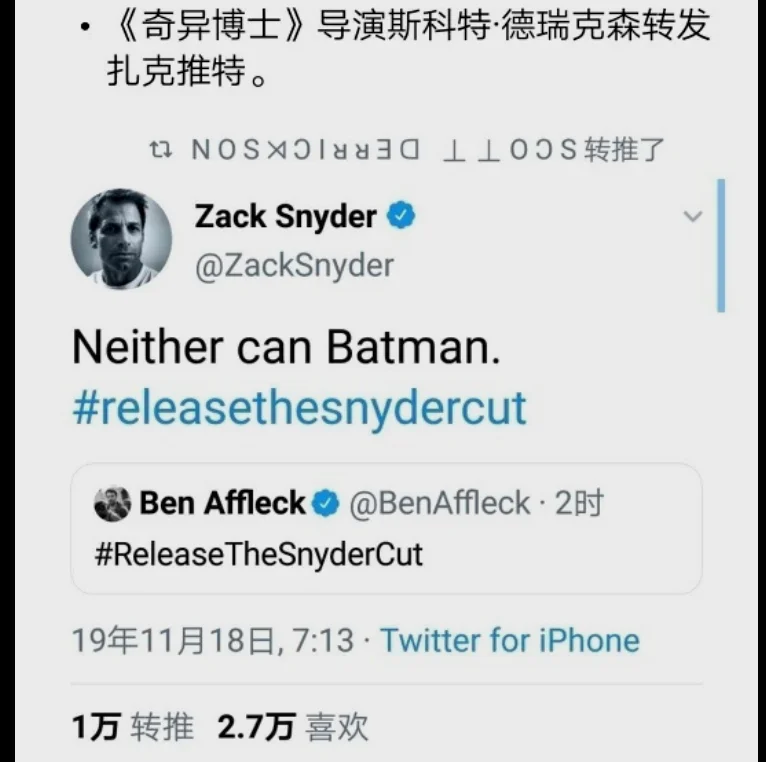
Task: Click the Ben Affleck name in quoted tweet
Action: click(222, 504)
